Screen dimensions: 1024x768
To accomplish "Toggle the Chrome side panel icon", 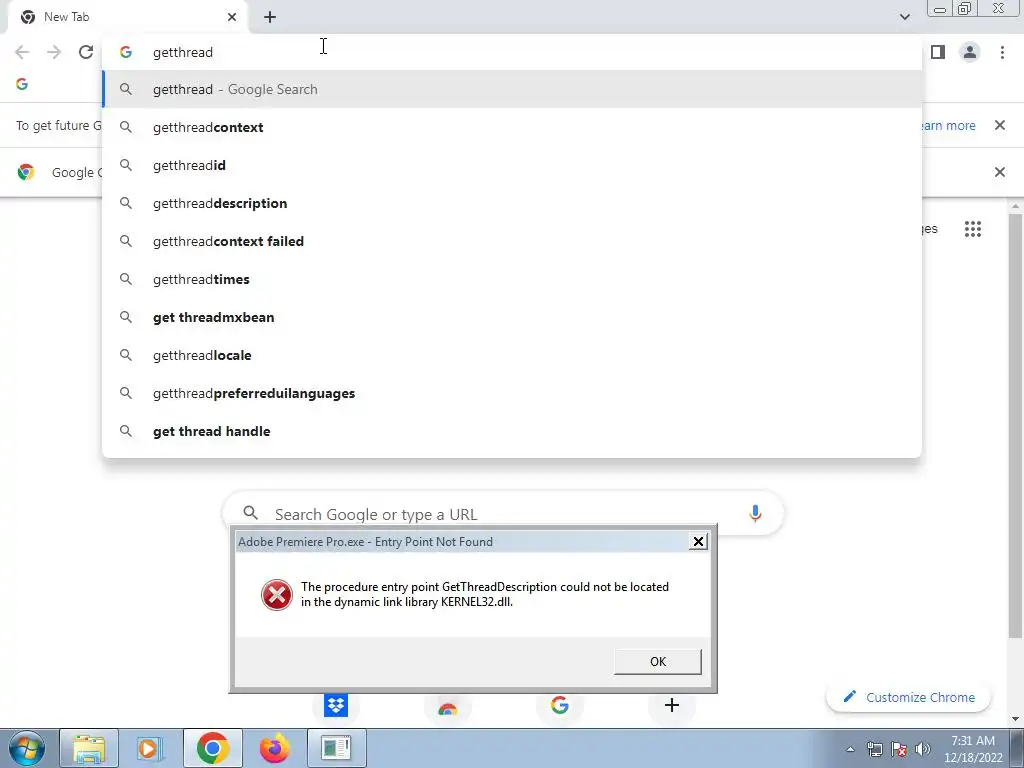I will coord(938,52).
